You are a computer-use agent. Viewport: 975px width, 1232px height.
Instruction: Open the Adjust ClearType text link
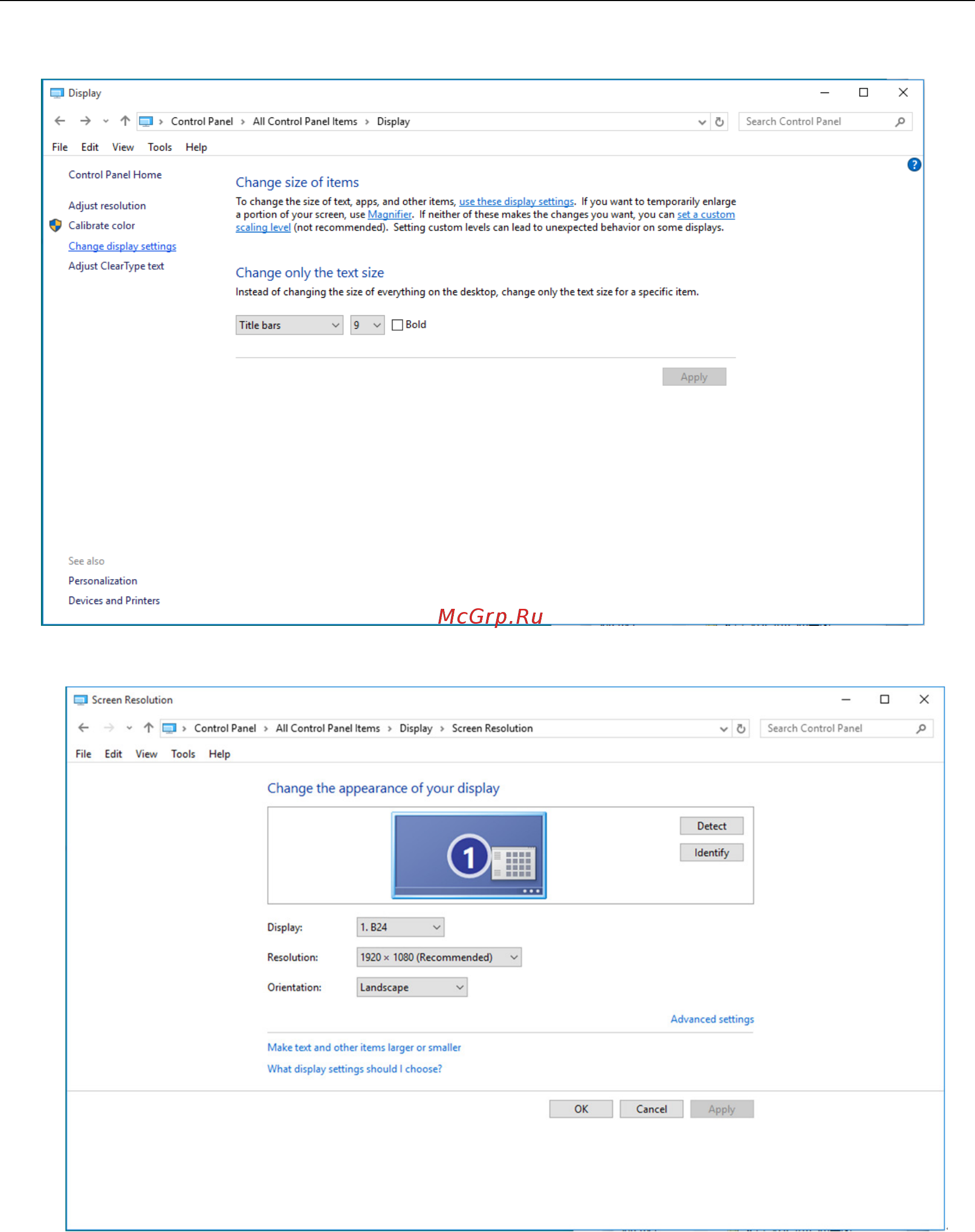point(116,266)
